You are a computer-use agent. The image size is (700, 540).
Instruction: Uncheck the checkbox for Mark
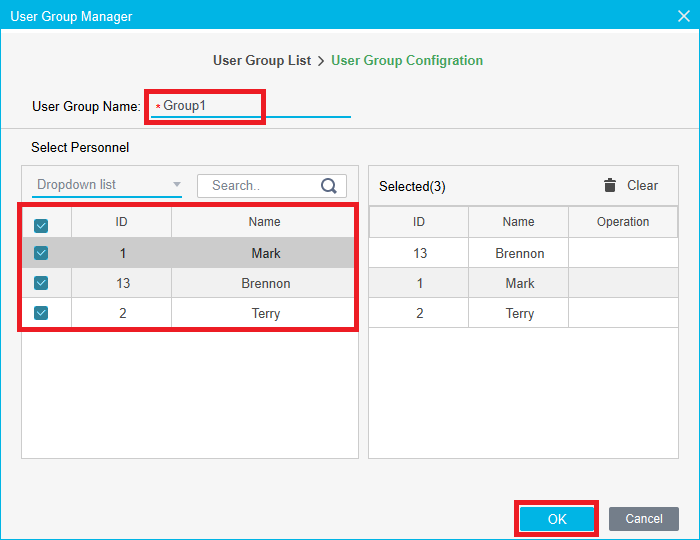[x=41, y=253]
